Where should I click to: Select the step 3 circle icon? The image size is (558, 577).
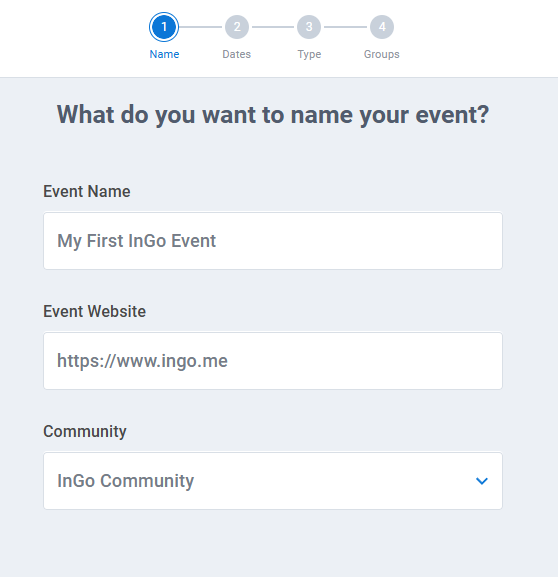pos(309,27)
